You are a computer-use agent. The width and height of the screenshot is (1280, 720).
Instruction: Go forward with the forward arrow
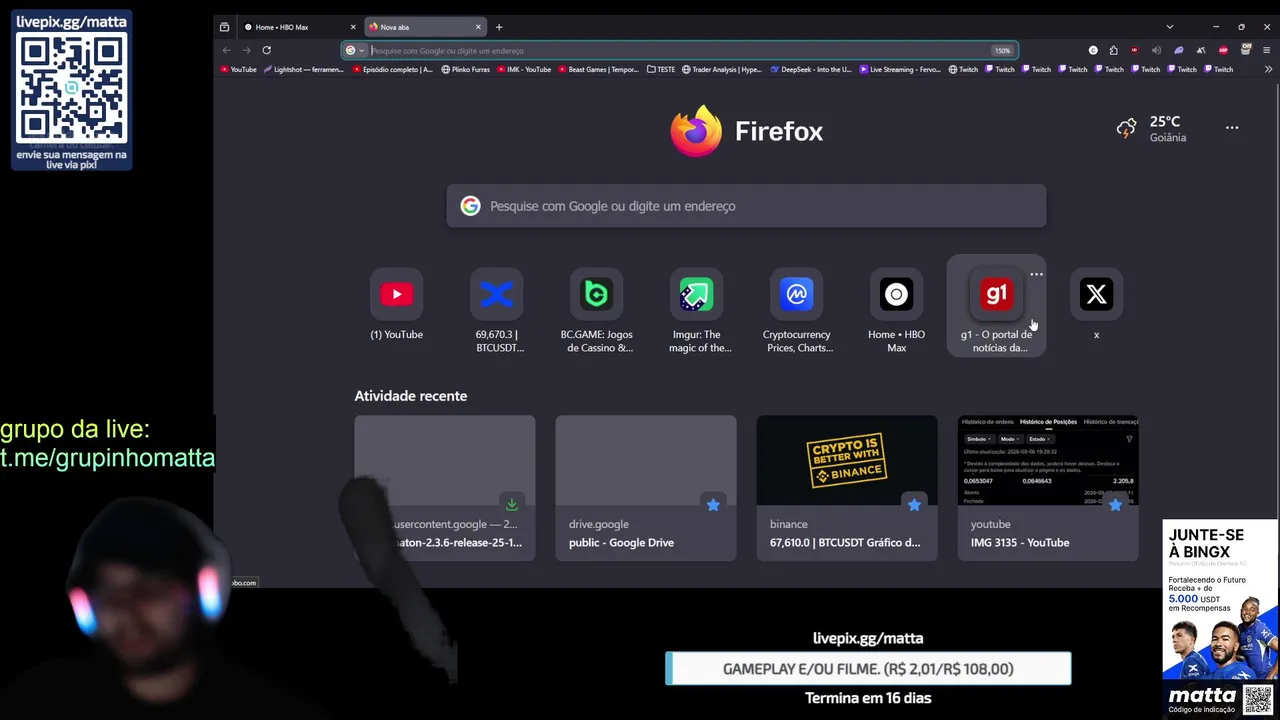246,50
